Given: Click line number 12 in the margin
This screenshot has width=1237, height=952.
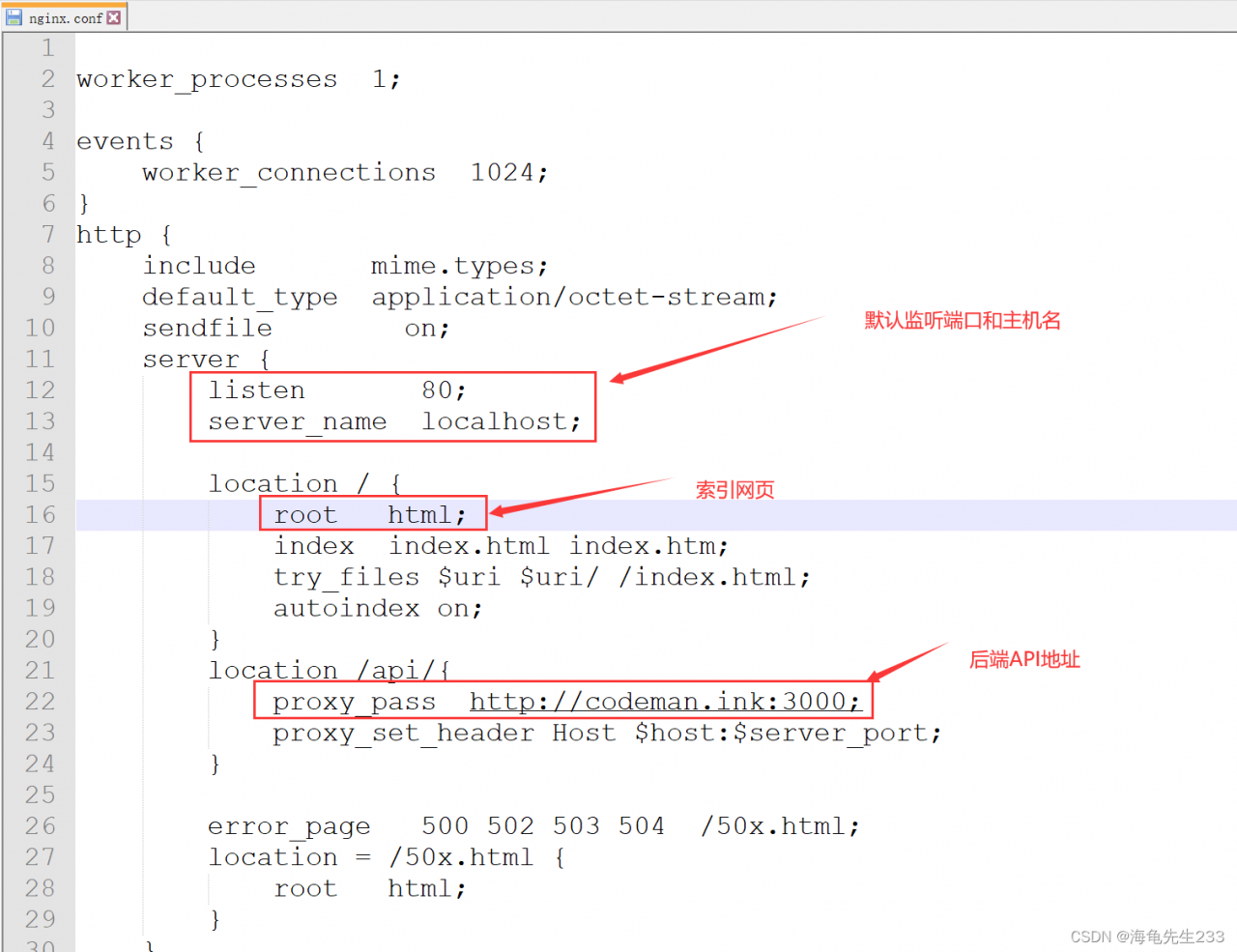Looking at the screenshot, I should (x=41, y=390).
